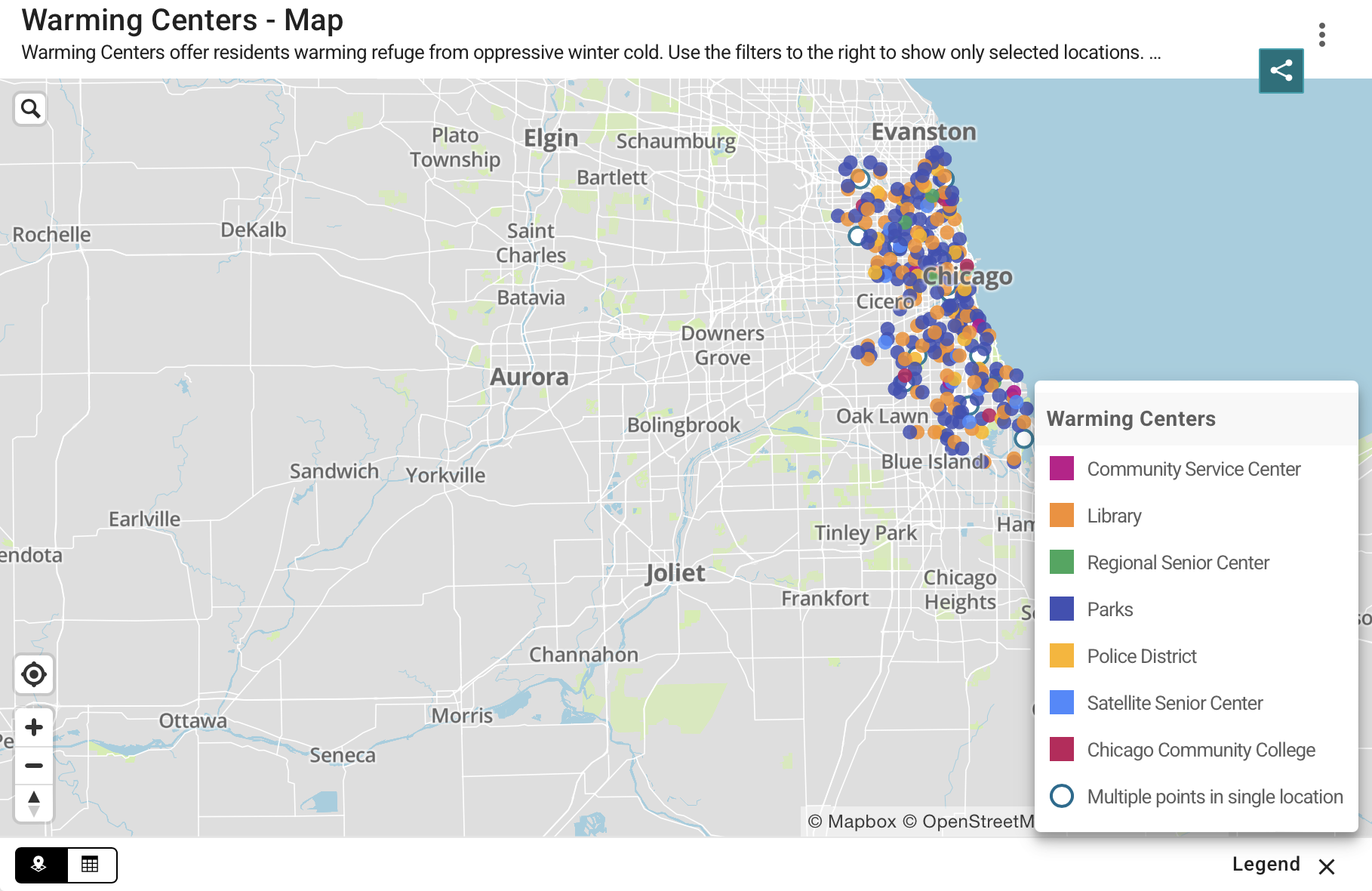Click a cluster marker near Blue Island
The height and width of the screenshot is (891, 1372).
1024,438
